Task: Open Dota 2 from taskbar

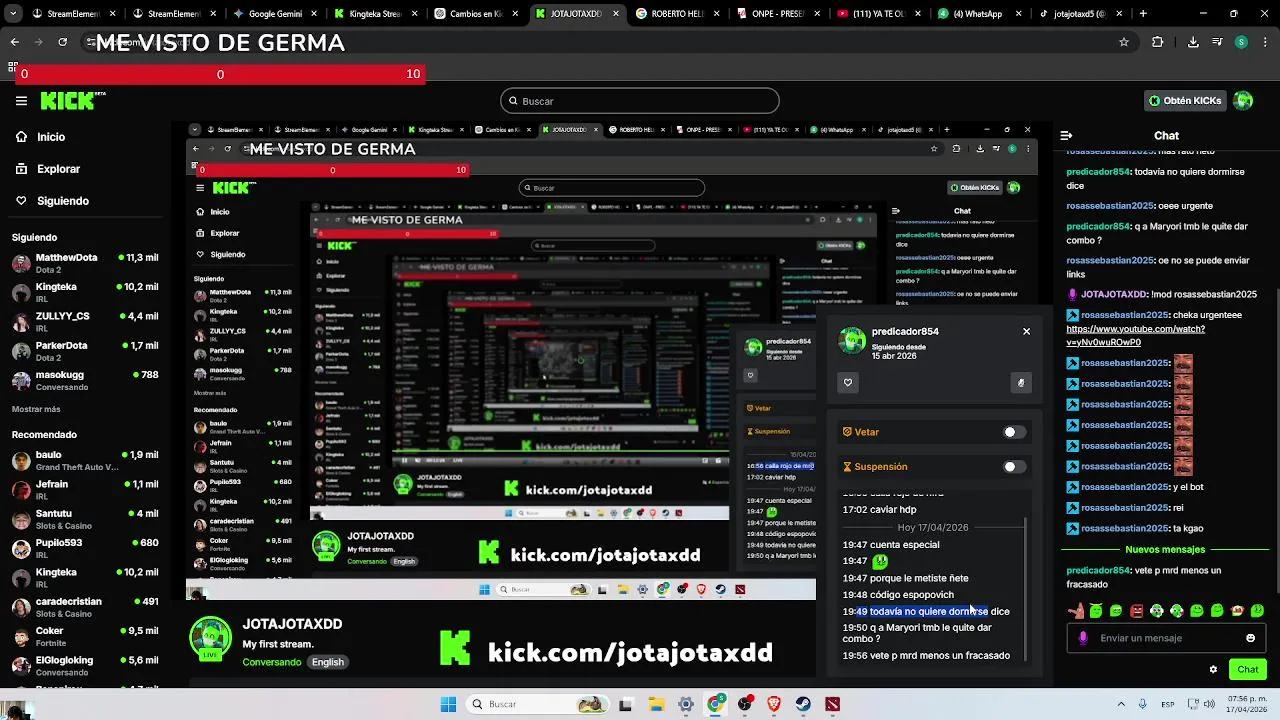Action: [x=833, y=704]
